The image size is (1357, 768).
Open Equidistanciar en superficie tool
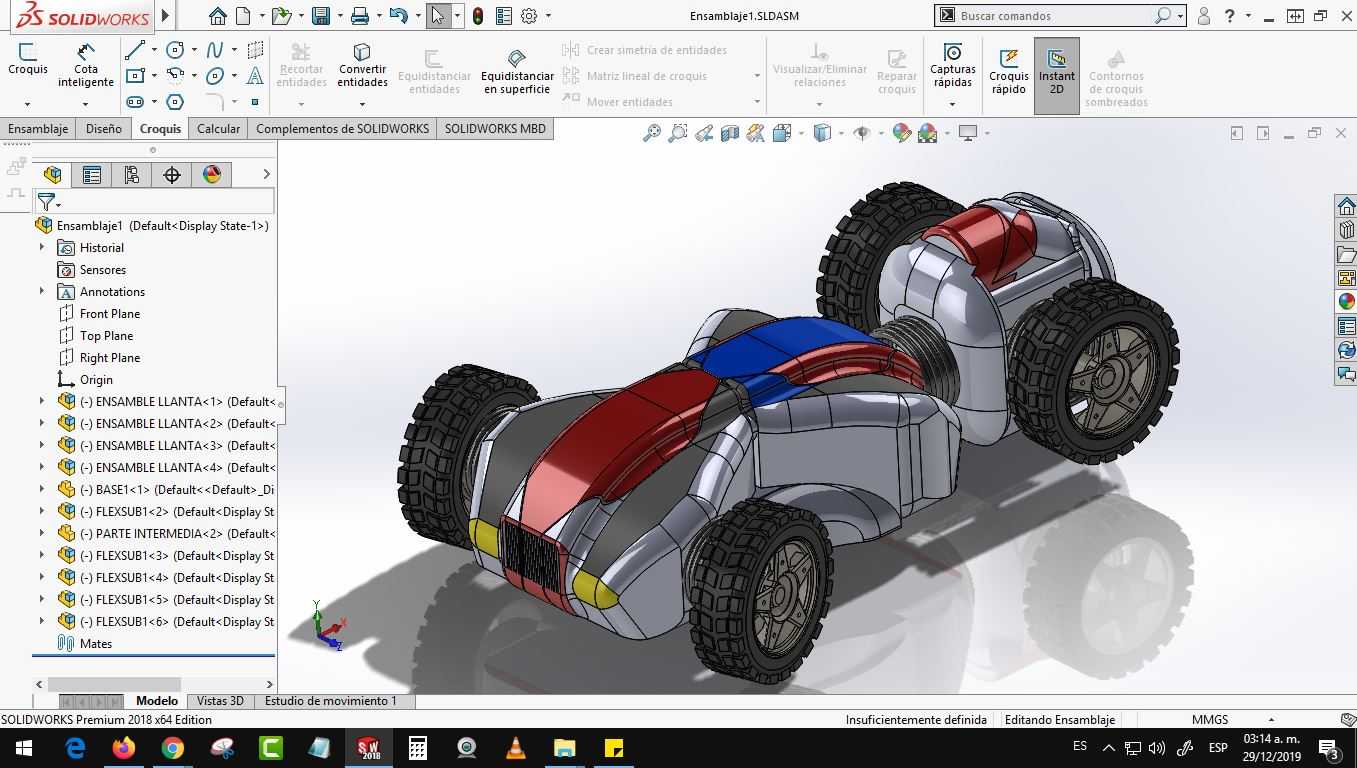(x=517, y=72)
